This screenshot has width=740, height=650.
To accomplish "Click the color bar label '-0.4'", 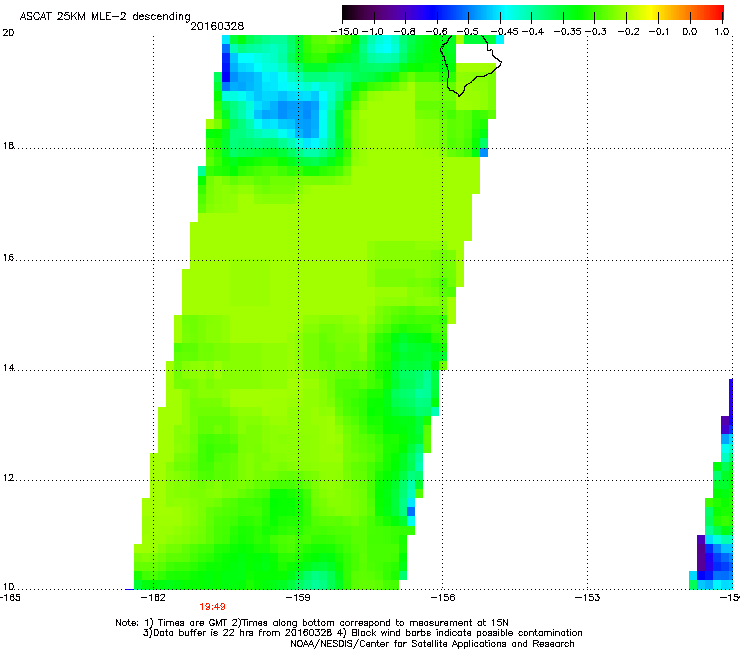I will pos(533,32).
